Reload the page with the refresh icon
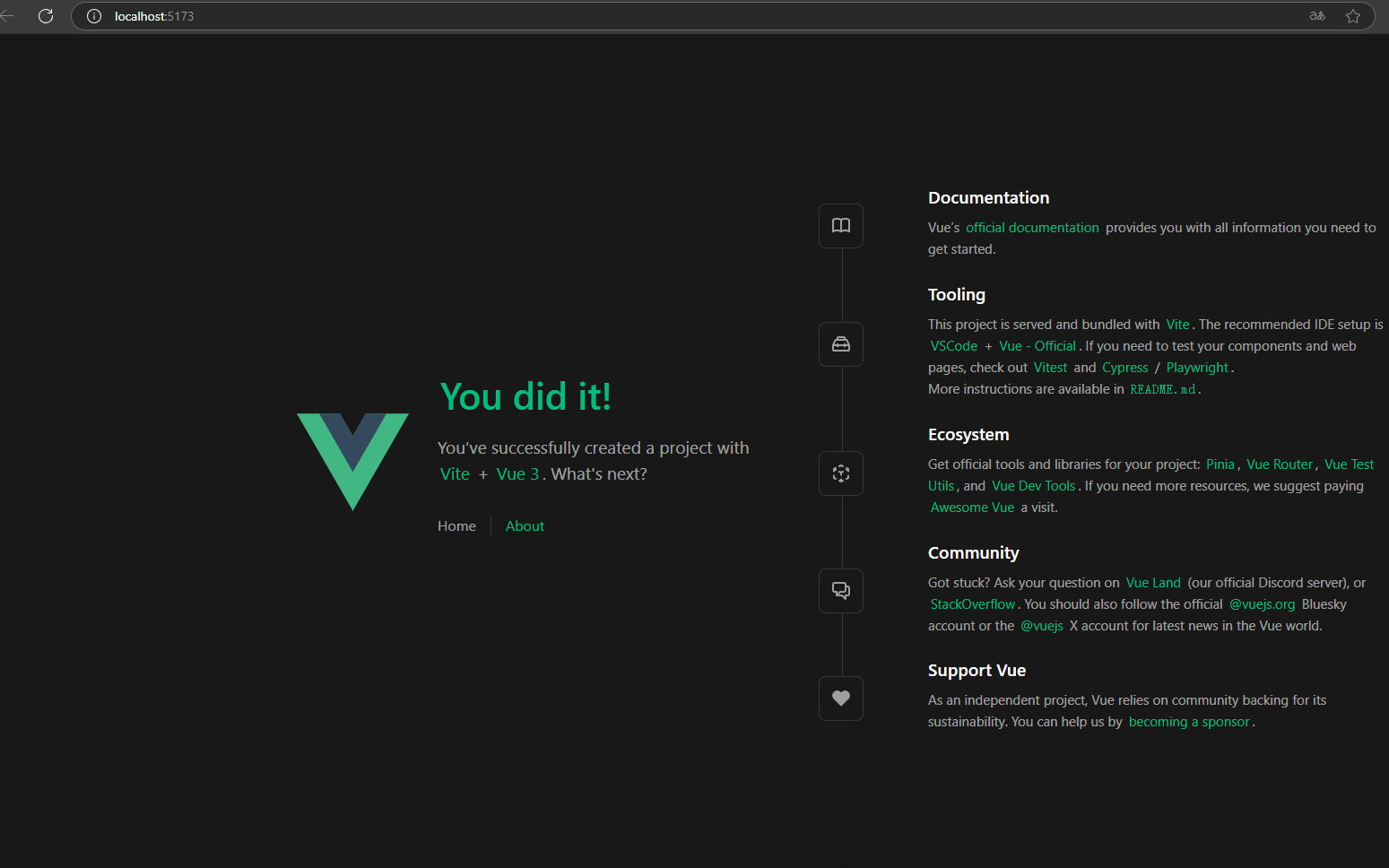The width and height of the screenshot is (1389, 868). (x=46, y=16)
